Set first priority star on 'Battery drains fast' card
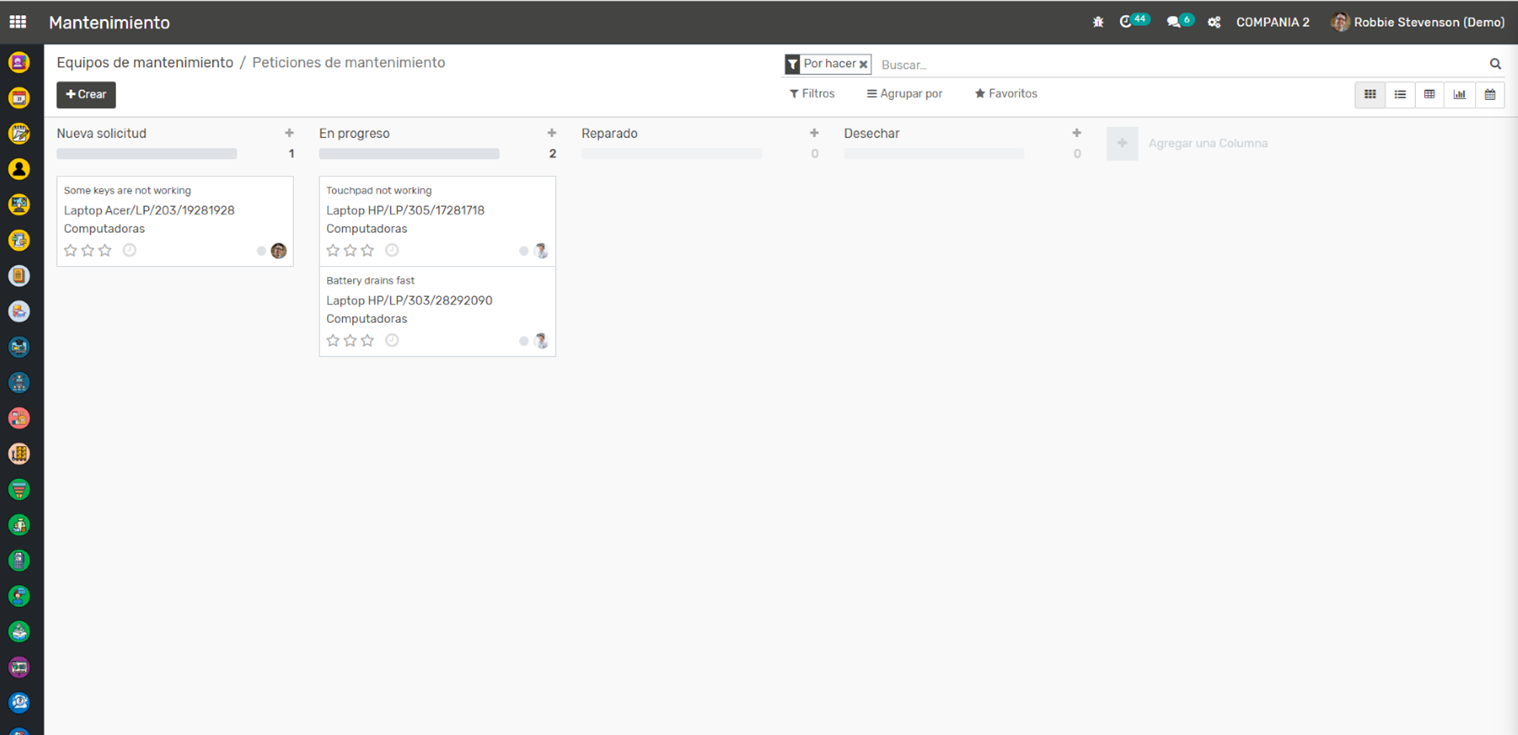1518x735 pixels. point(333,341)
